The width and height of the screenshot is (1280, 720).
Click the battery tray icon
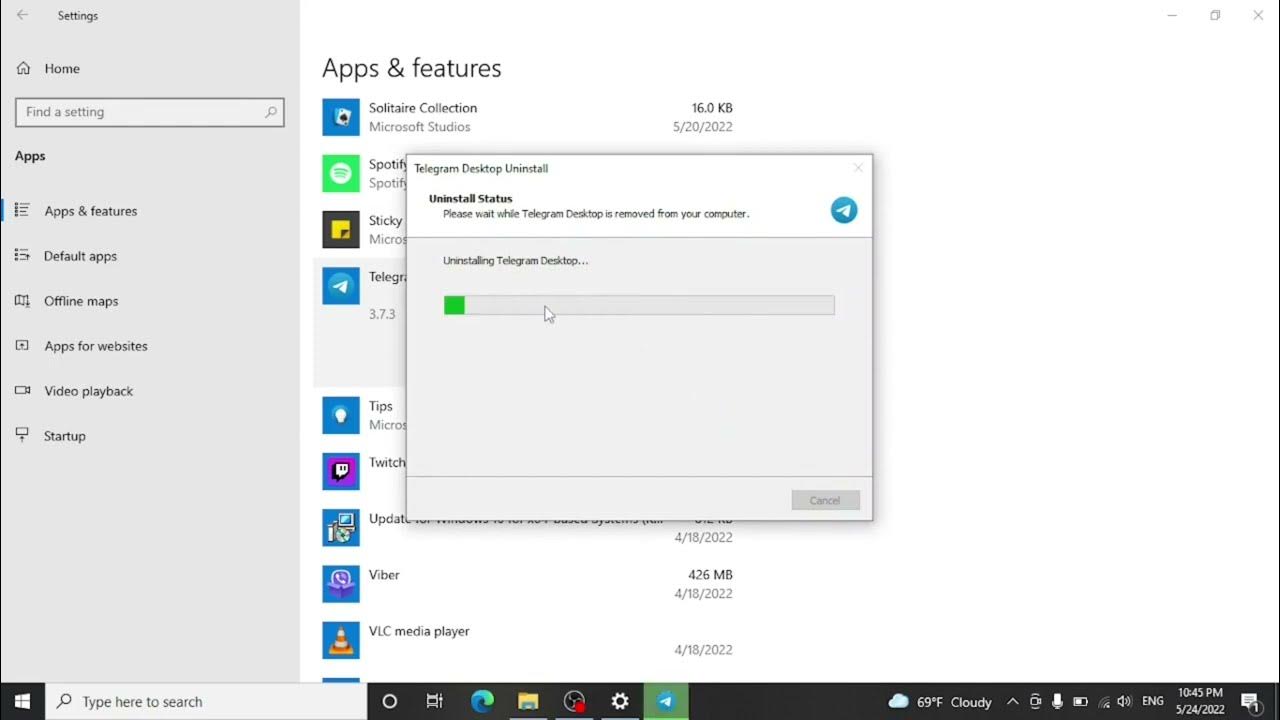coord(1080,702)
